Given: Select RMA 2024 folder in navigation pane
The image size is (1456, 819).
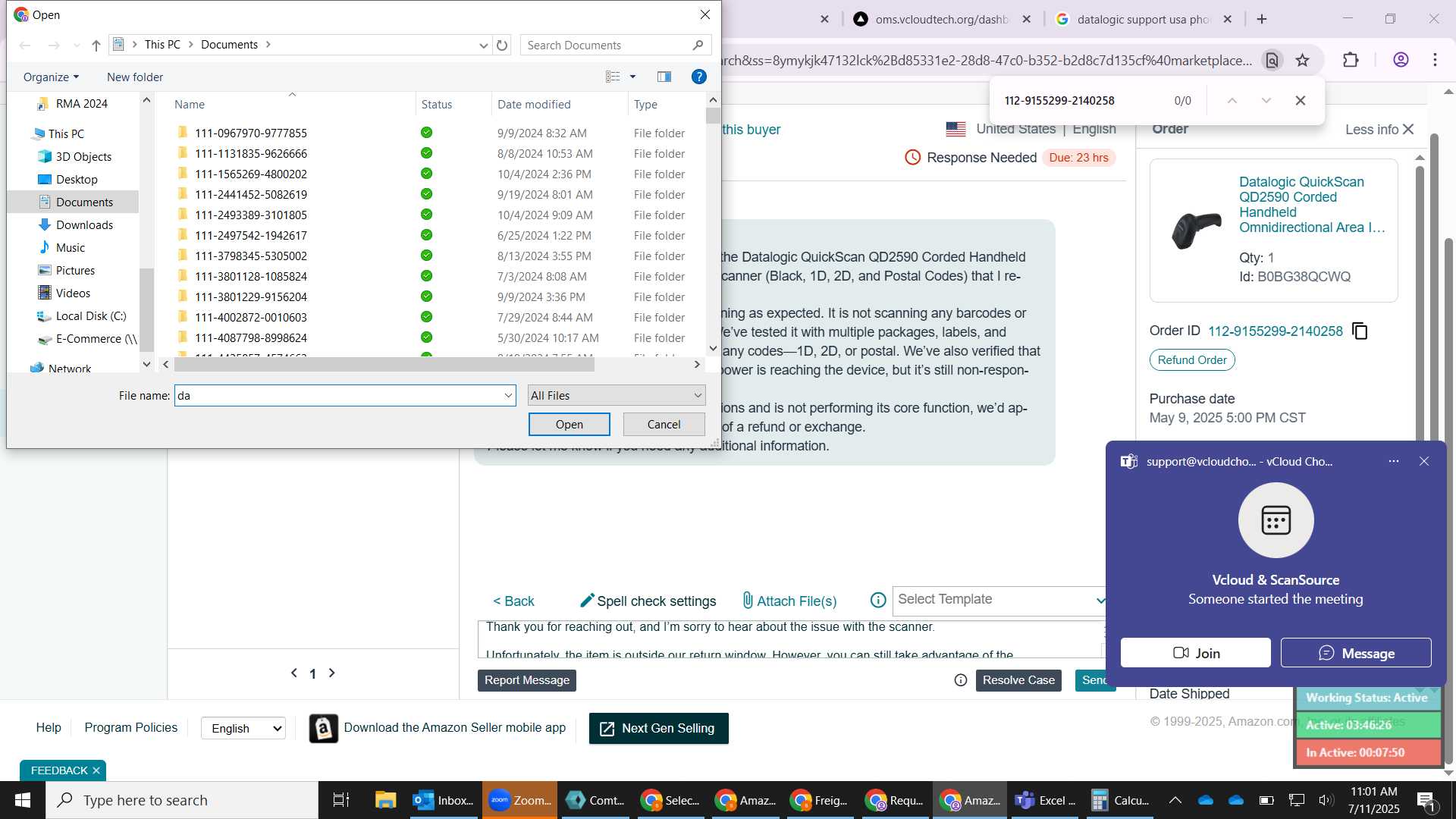Looking at the screenshot, I should [x=81, y=104].
